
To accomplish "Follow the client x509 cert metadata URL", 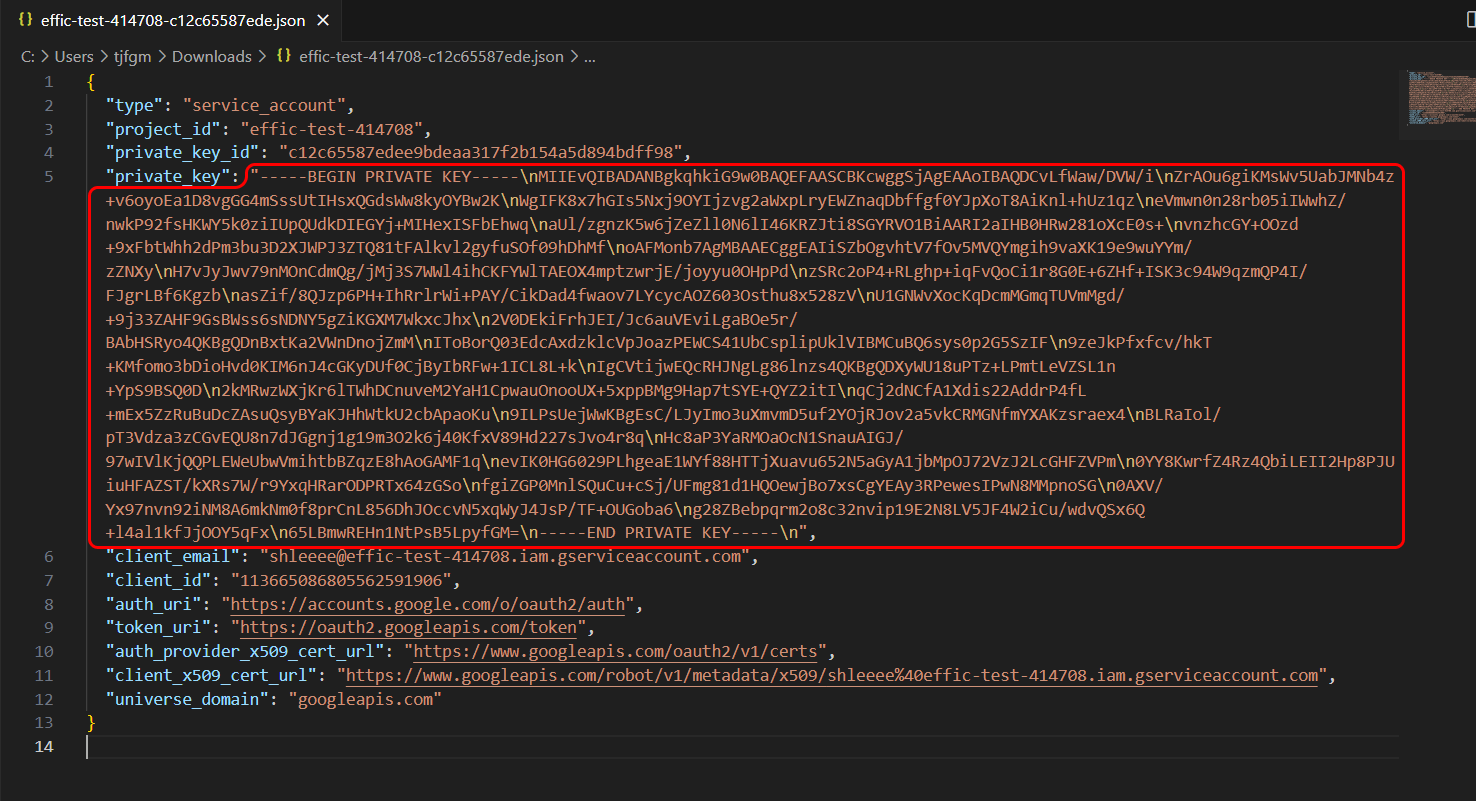I will point(831,676).
